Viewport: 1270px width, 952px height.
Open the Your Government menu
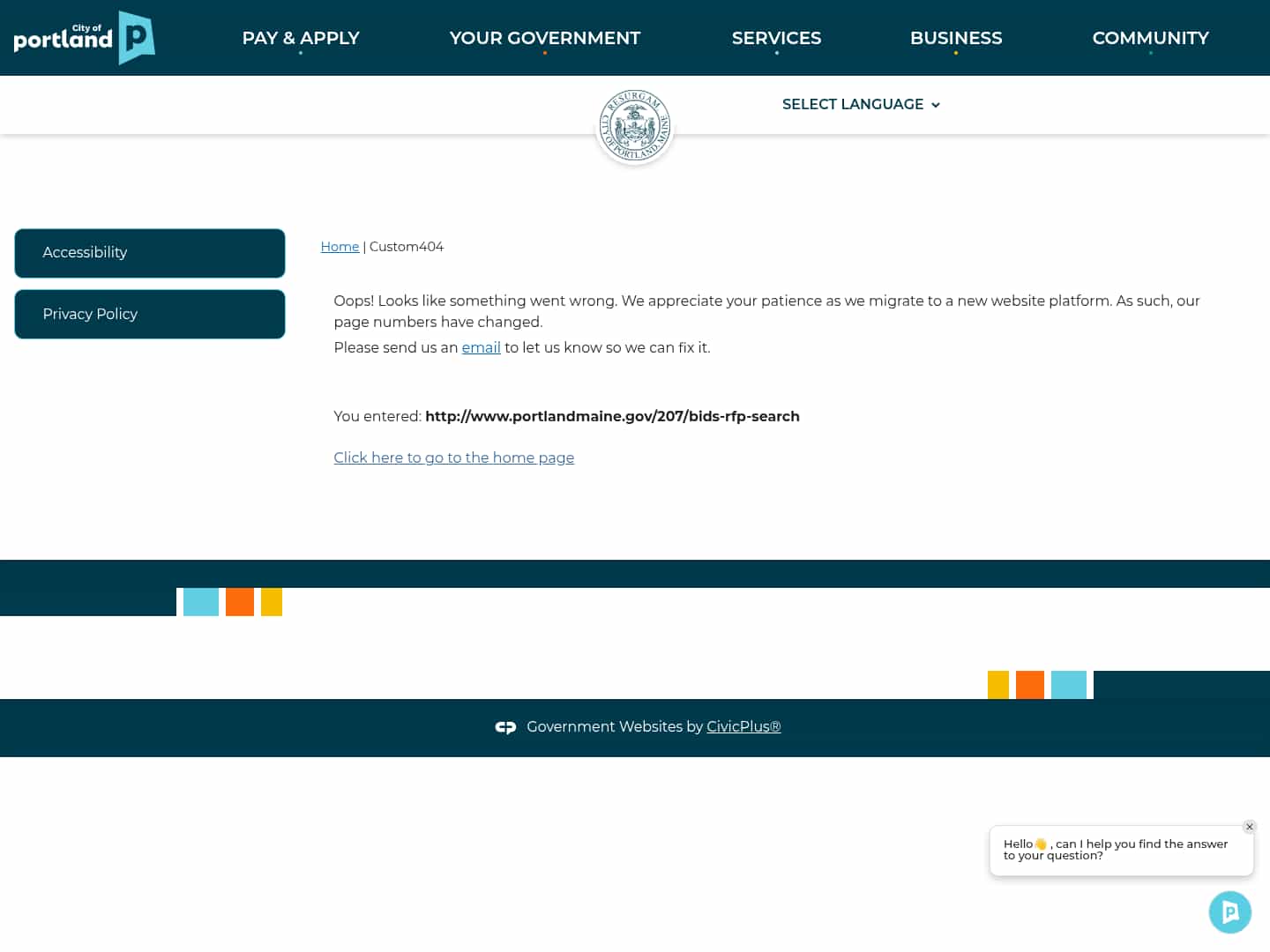pyautogui.click(x=545, y=37)
